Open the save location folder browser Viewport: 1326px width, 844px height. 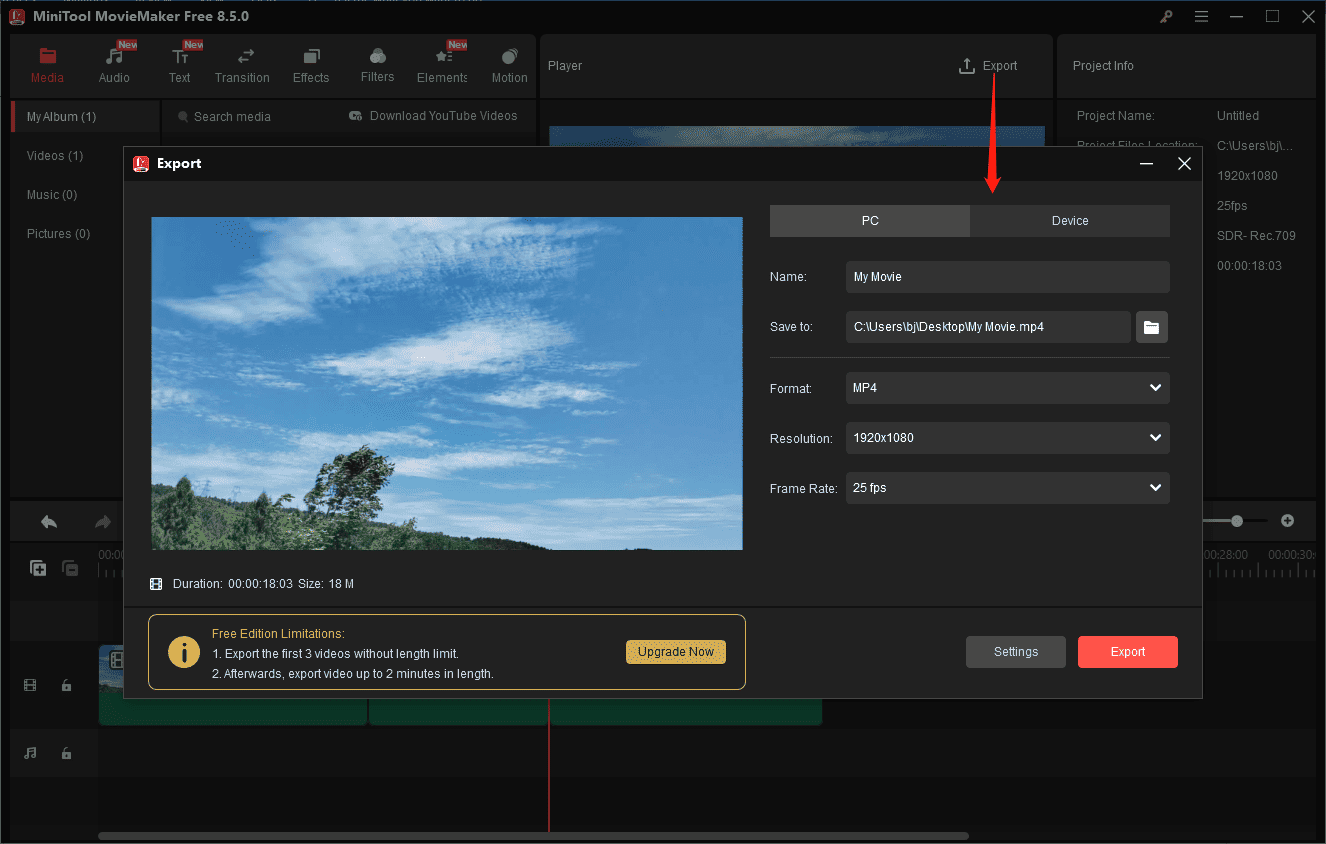point(1151,326)
